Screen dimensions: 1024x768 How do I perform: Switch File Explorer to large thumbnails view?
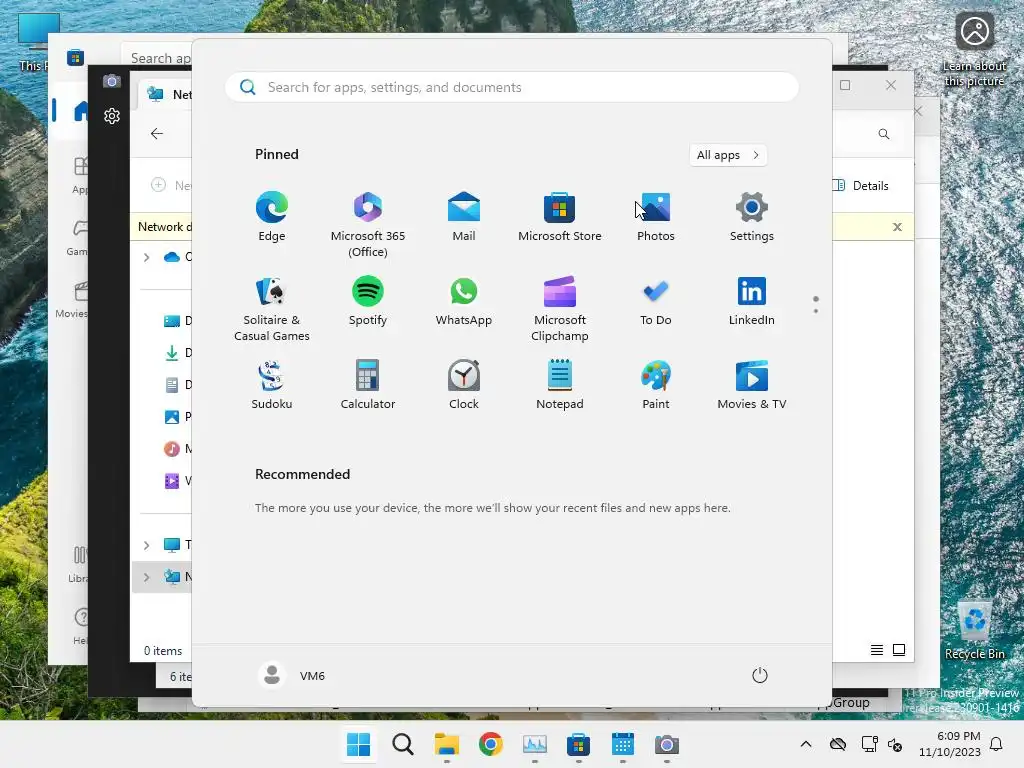pyautogui.click(x=899, y=650)
